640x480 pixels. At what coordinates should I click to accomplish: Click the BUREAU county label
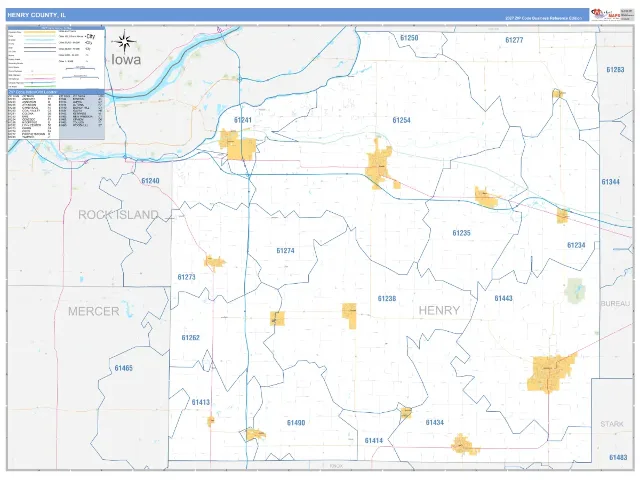click(616, 304)
